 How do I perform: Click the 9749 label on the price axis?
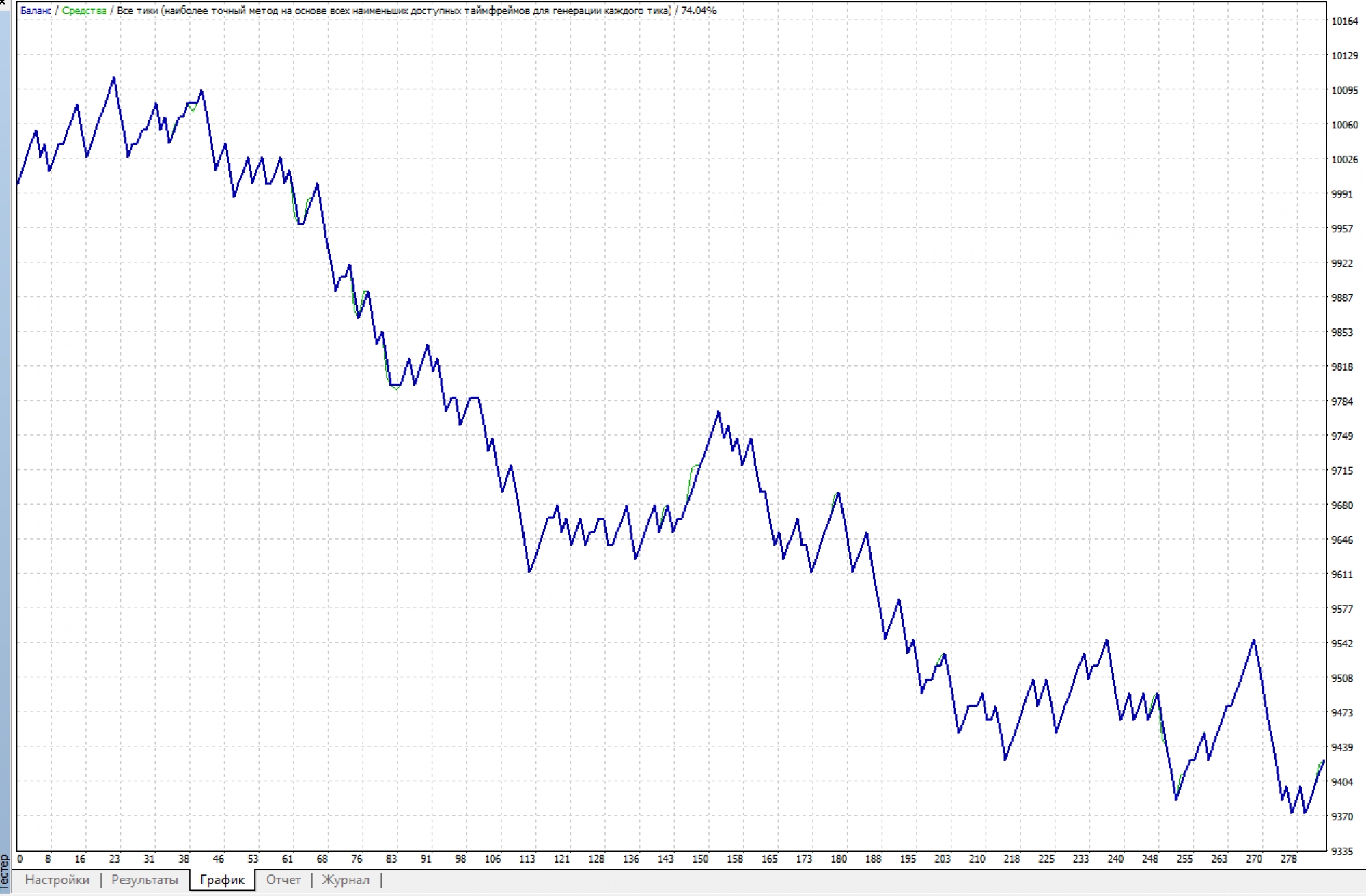(x=1341, y=436)
